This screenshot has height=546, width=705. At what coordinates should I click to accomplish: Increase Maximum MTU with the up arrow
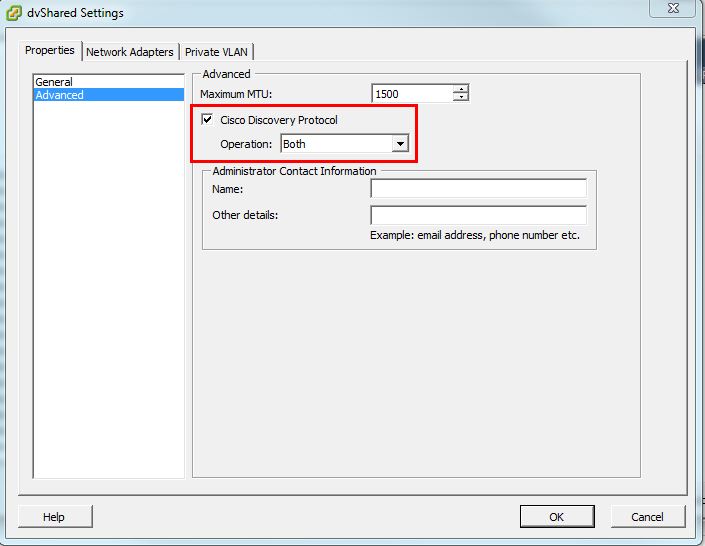(x=460, y=89)
